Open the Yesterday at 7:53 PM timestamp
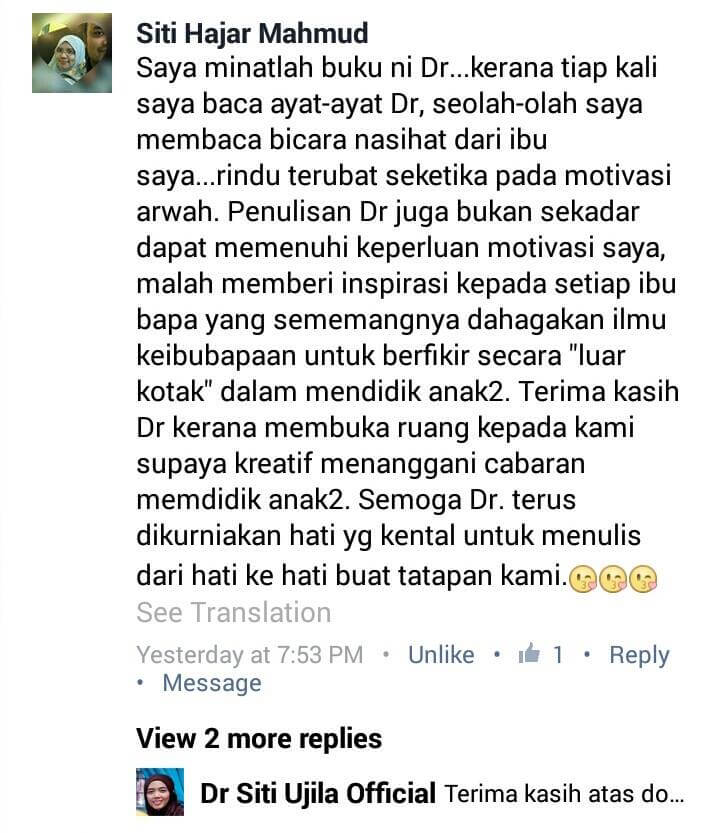Screen dimensions: 720x833 [x=250, y=655]
